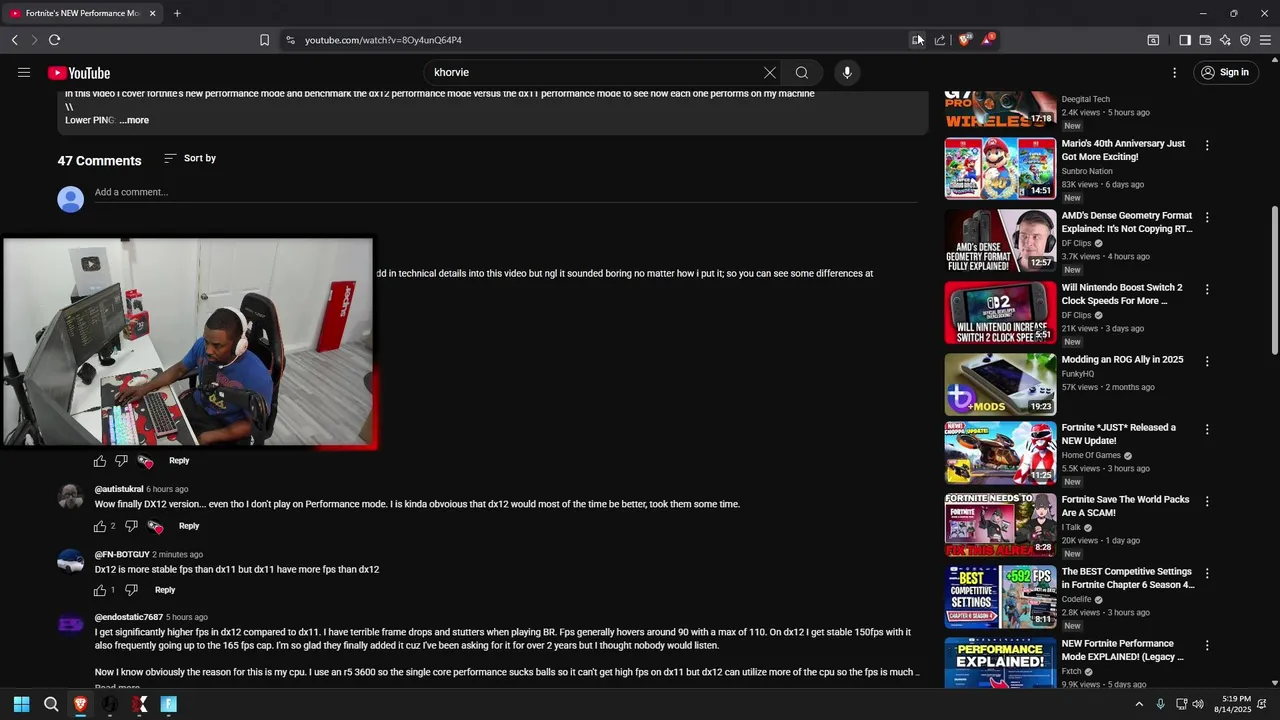Open options for NEW Fortnite Performance Mode video
The width and height of the screenshot is (1280, 720).
(x=1207, y=645)
